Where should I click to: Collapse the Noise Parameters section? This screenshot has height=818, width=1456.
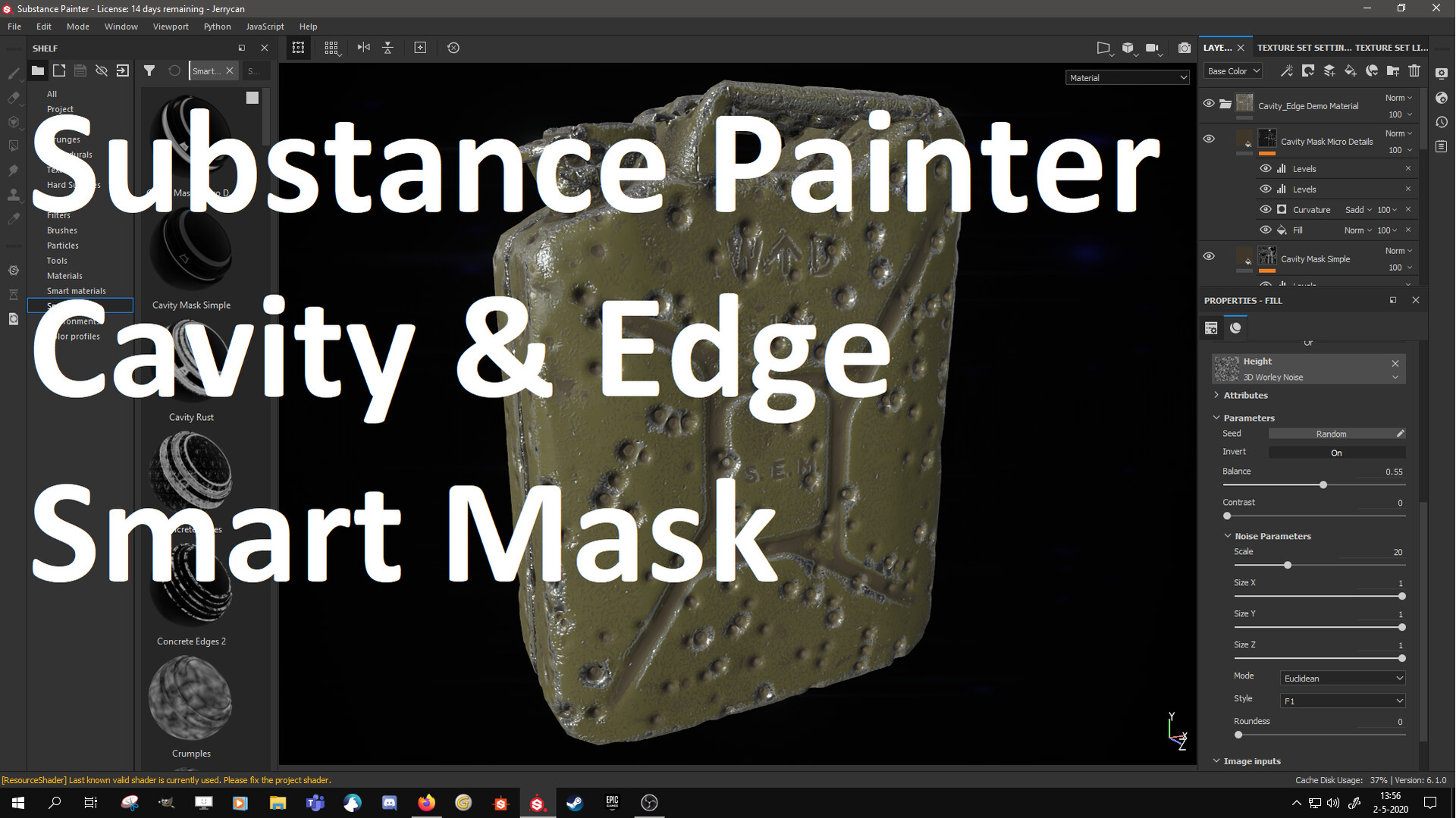[1228, 535]
